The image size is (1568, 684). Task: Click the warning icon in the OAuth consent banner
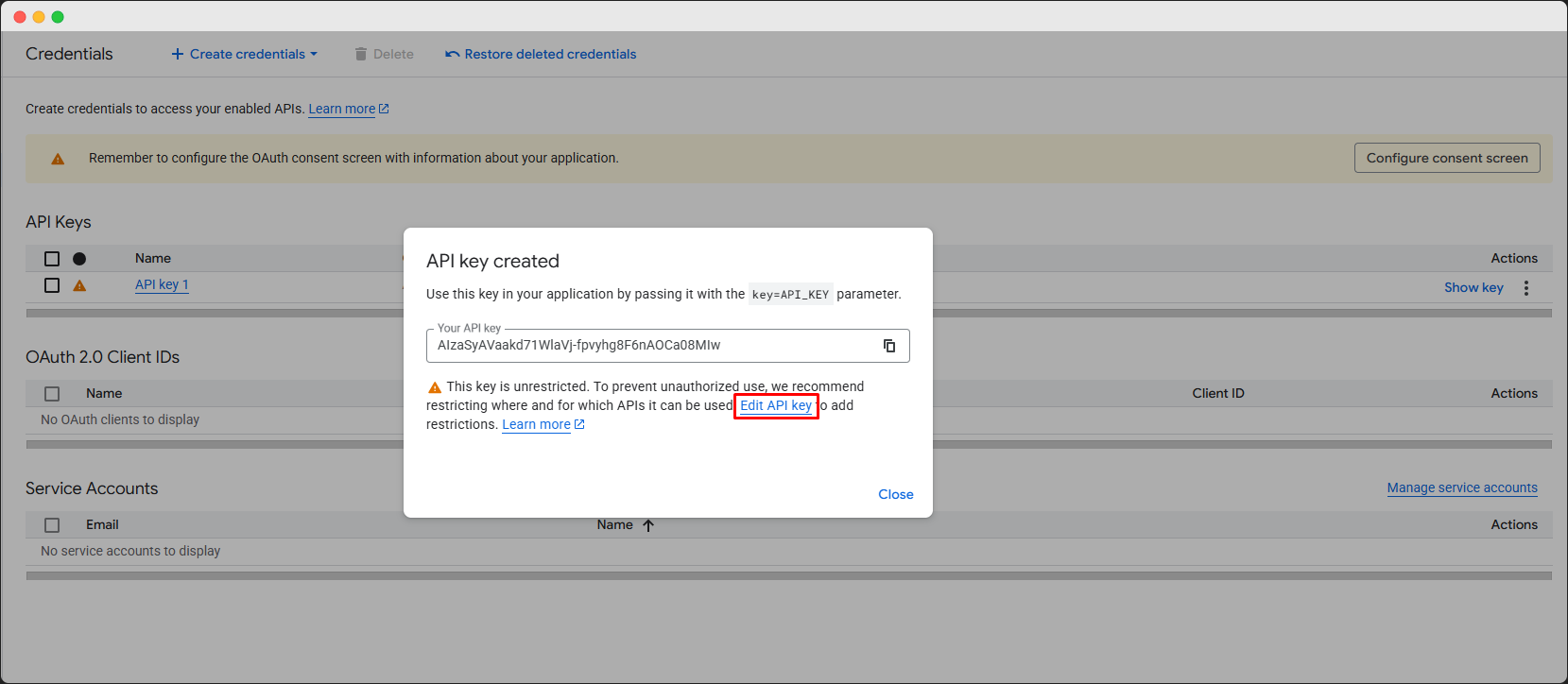pyautogui.click(x=58, y=159)
